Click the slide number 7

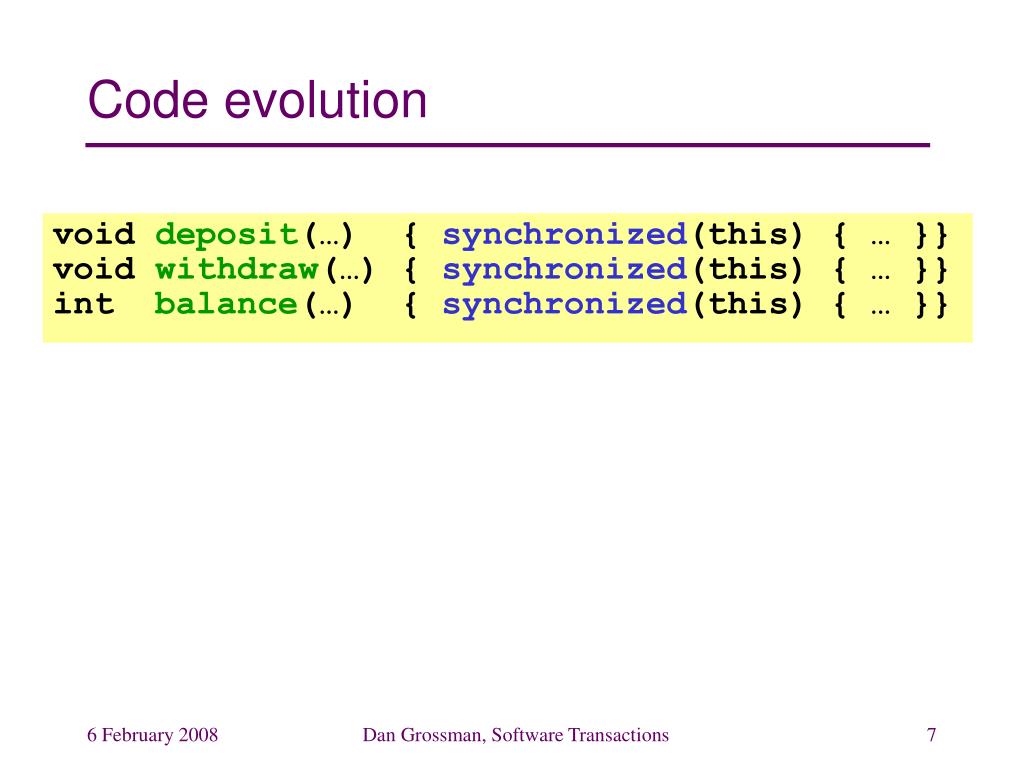[x=931, y=735]
